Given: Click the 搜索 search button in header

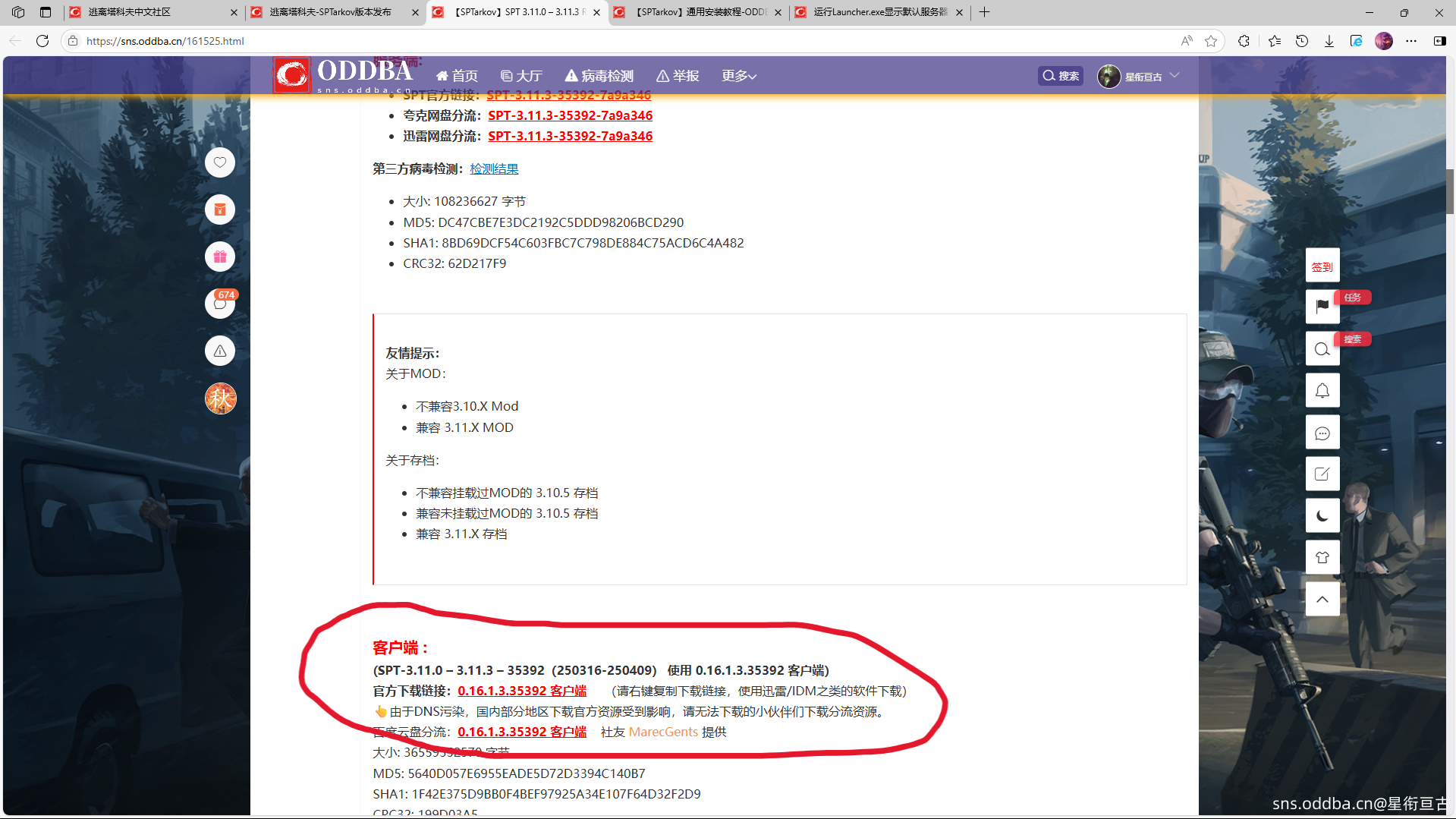Looking at the screenshot, I should [x=1061, y=76].
